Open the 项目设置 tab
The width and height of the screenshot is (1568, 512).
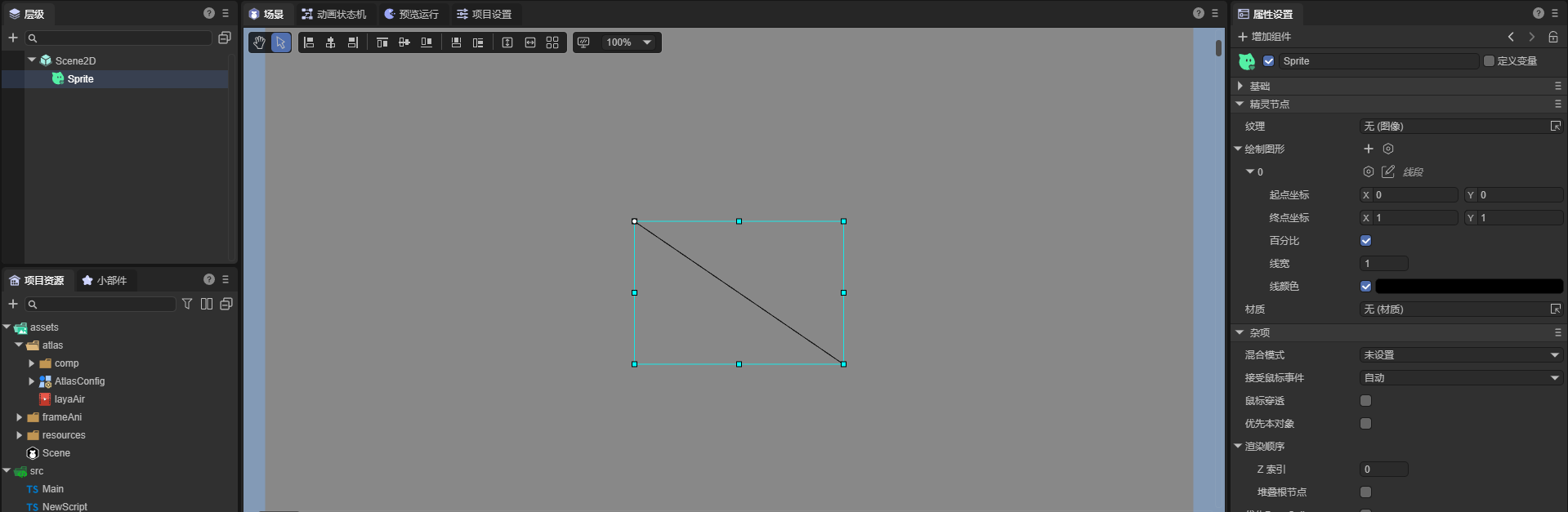484,14
